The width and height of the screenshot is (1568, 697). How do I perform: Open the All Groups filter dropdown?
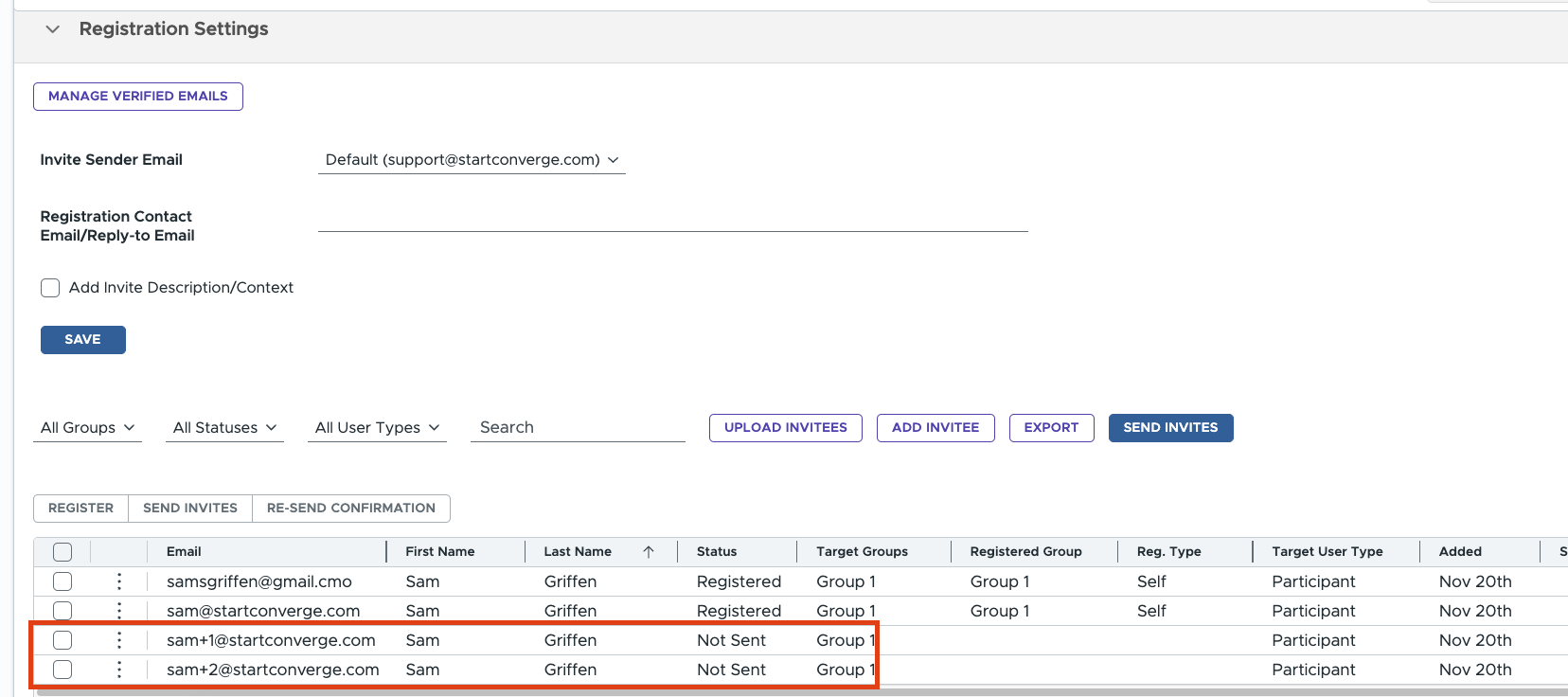pyautogui.click(x=87, y=428)
